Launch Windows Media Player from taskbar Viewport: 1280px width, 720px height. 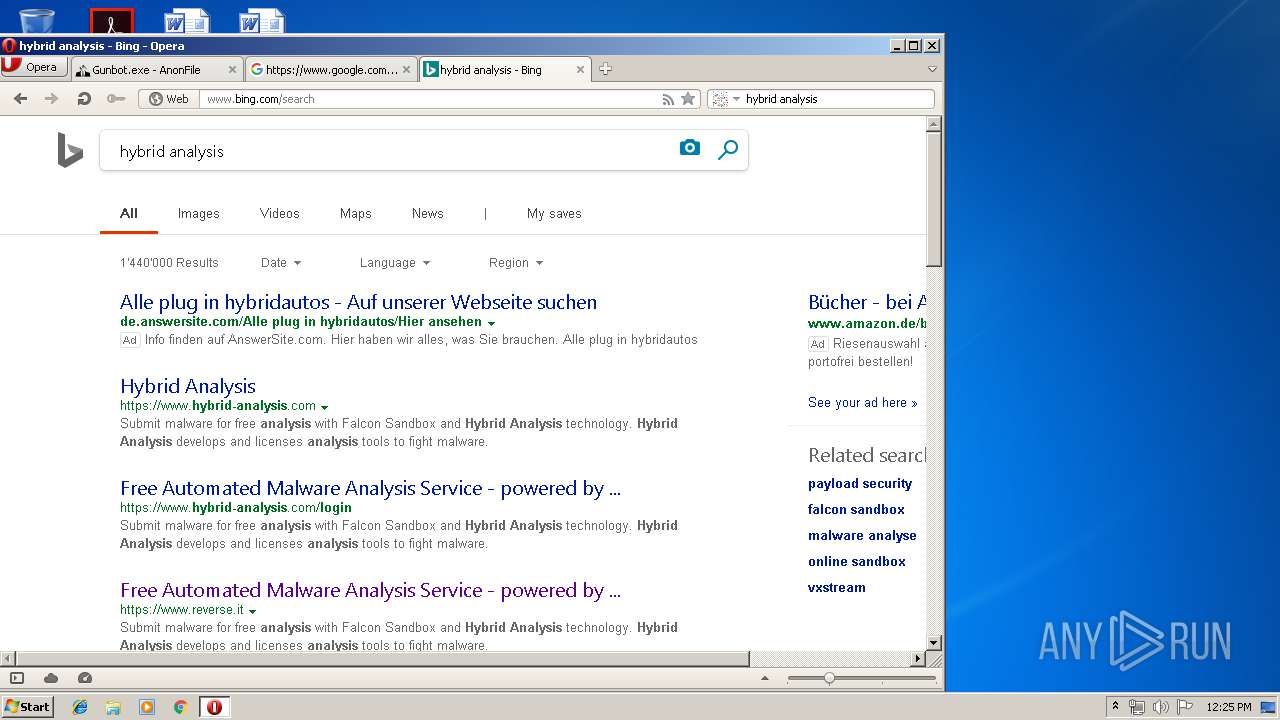(x=147, y=707)
